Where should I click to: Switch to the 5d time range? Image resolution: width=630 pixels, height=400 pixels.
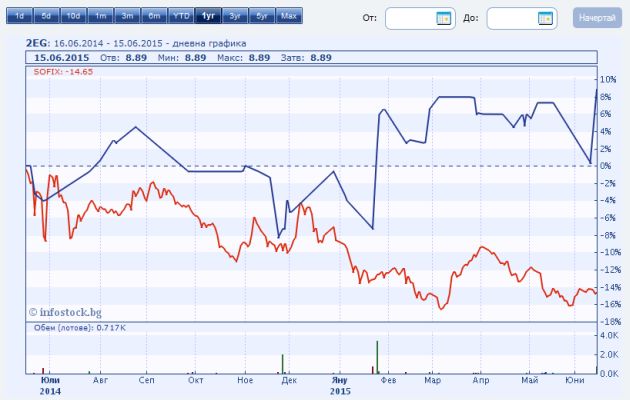46,17
